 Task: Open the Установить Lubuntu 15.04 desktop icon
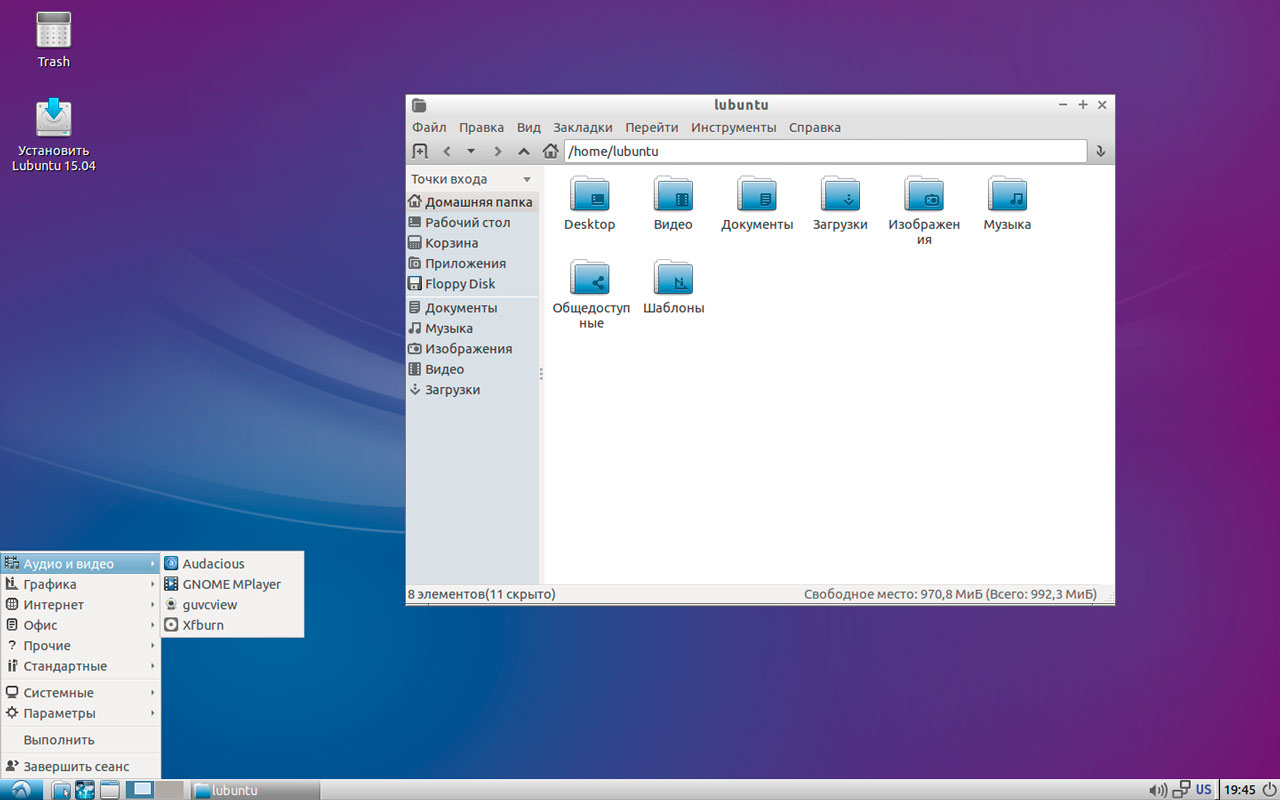[x=54, y=119]
